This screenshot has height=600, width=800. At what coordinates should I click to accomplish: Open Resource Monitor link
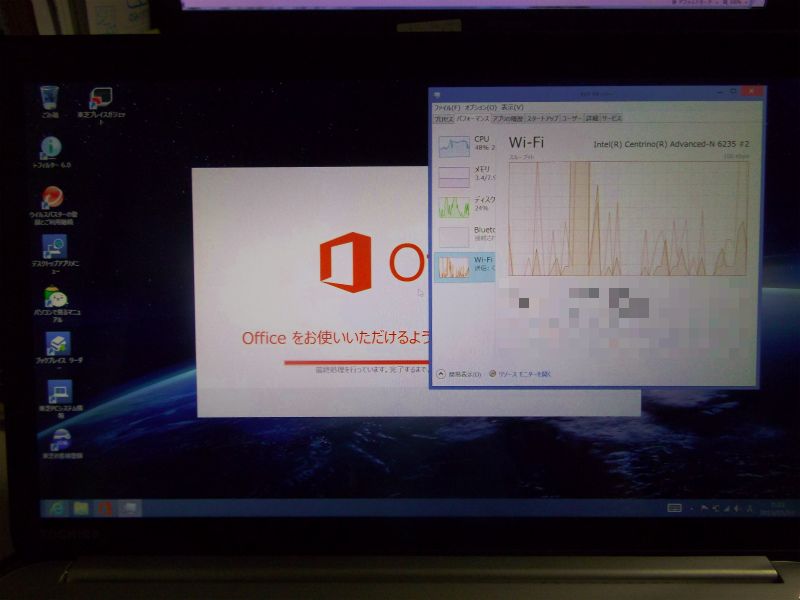pyautogui.click(x=520, y=374)
